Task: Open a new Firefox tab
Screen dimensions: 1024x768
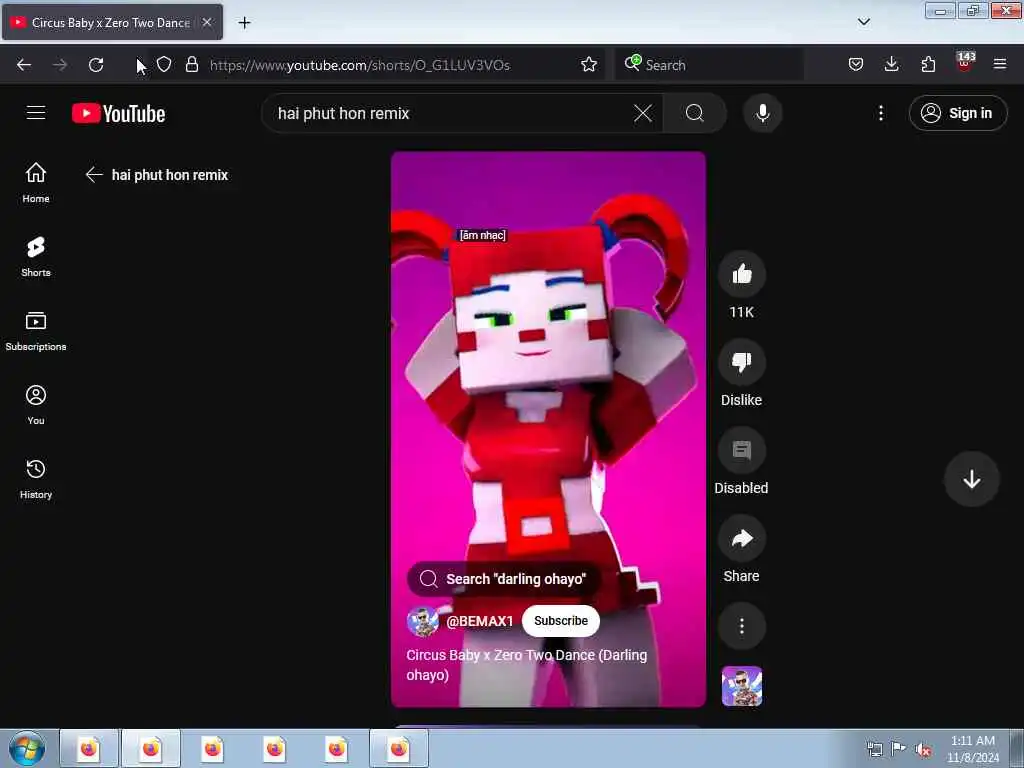Action: tap(244, 23)
